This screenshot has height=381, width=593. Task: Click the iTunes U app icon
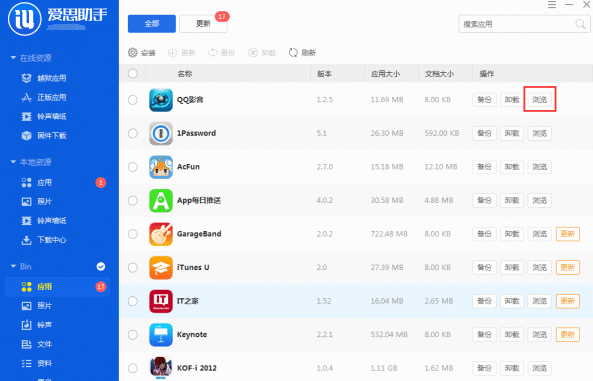pyautogui.click(x=161, y=267)
